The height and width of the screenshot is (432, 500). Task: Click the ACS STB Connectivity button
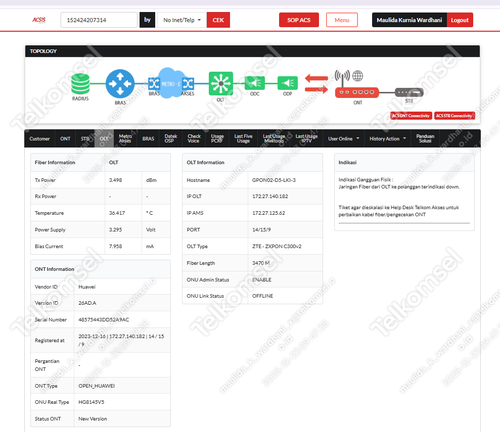pos(455,116)
